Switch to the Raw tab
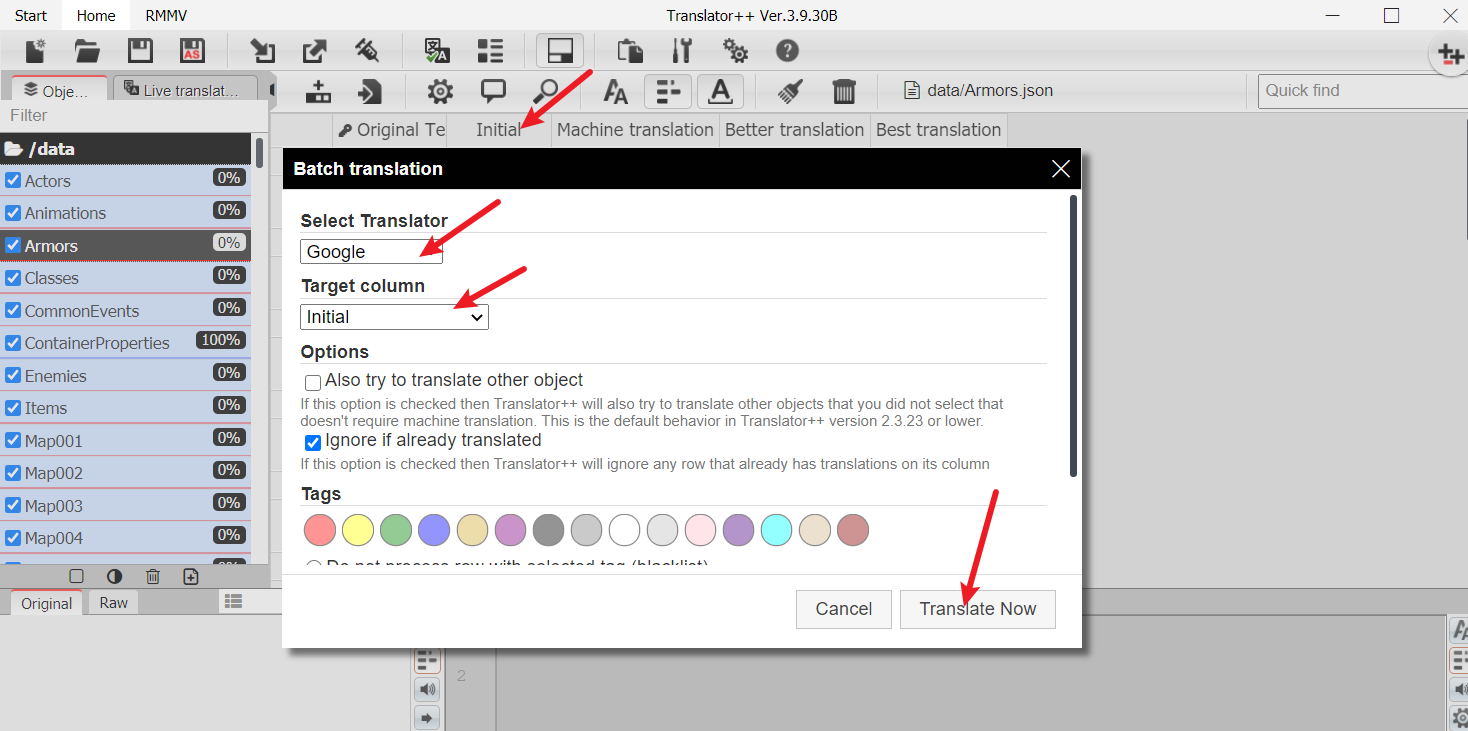 coord(114,603)
